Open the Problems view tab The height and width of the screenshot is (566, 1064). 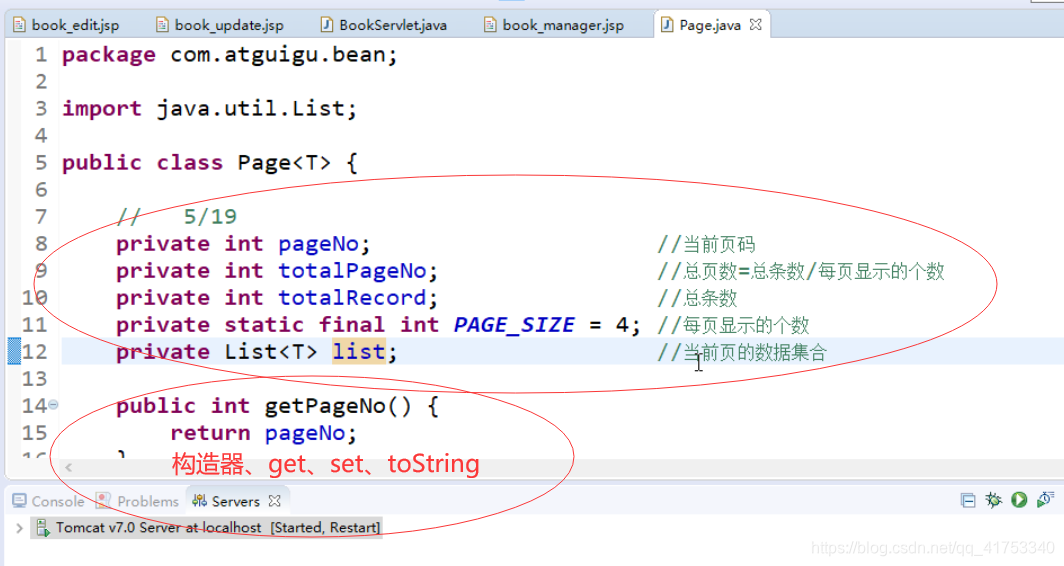point(138,501)
